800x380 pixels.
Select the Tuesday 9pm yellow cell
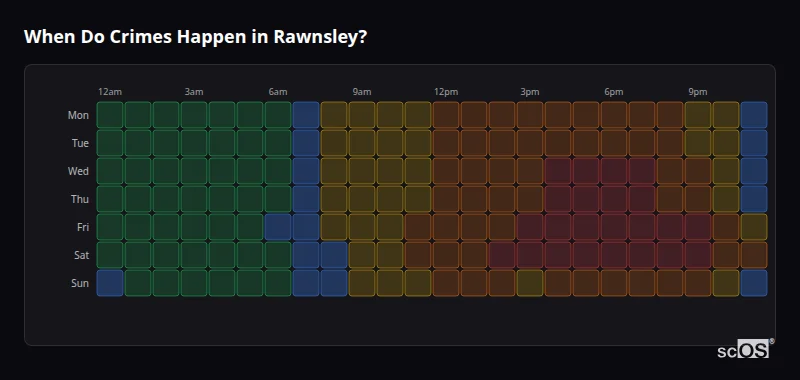click(x=698, y=143)
